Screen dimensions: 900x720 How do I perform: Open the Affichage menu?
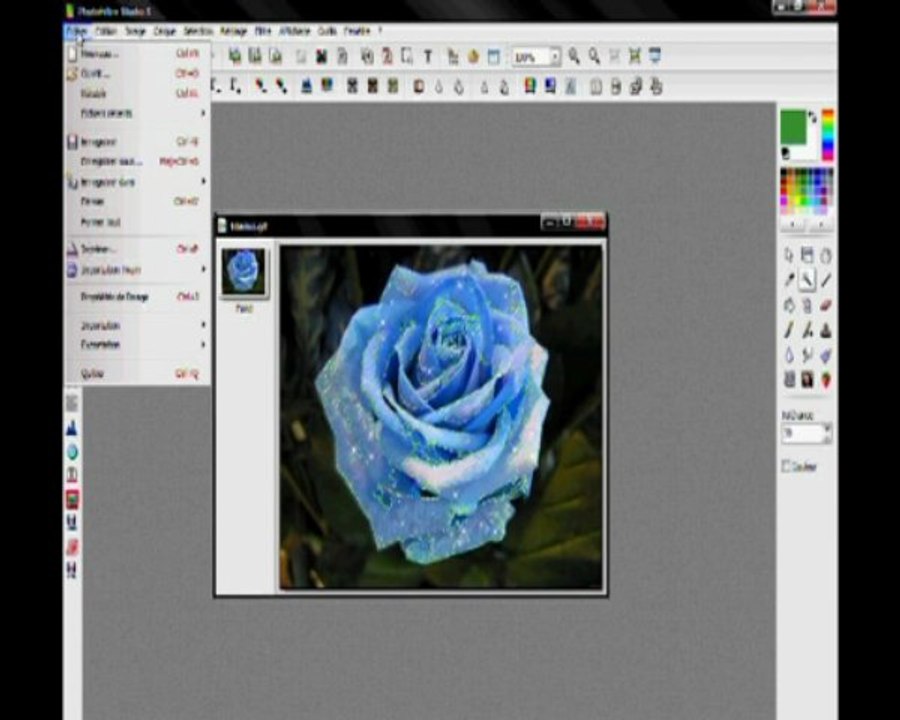pos(294,31)
